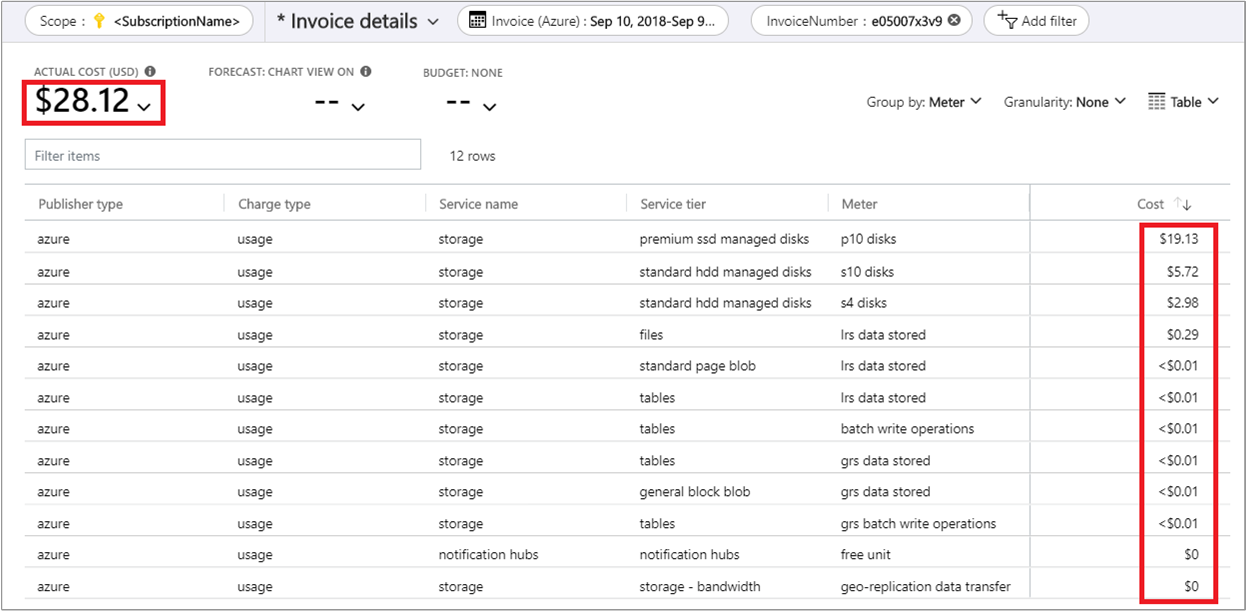This screenshot has width=1247, height=611.
Task: Expand the budget dropdown under BUDGET: NONE
Action: point(488,104)
